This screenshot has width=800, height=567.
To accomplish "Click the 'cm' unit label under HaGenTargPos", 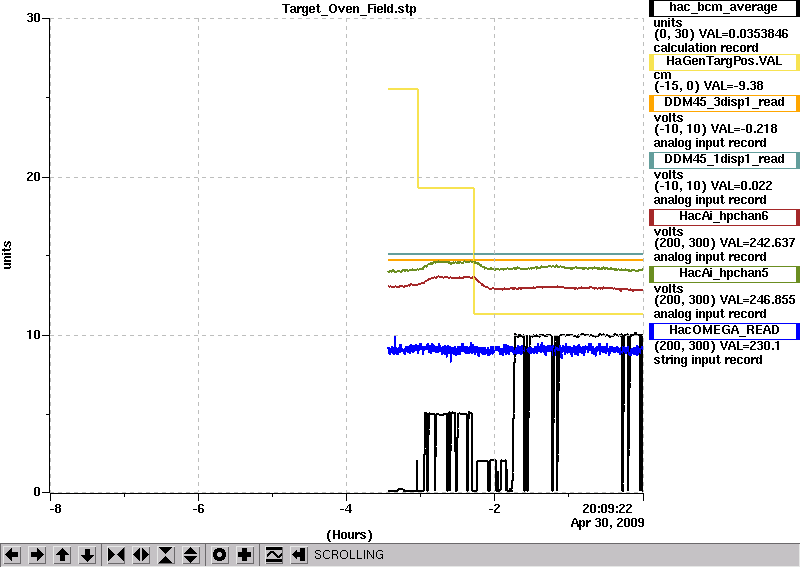I will point(662,75).
